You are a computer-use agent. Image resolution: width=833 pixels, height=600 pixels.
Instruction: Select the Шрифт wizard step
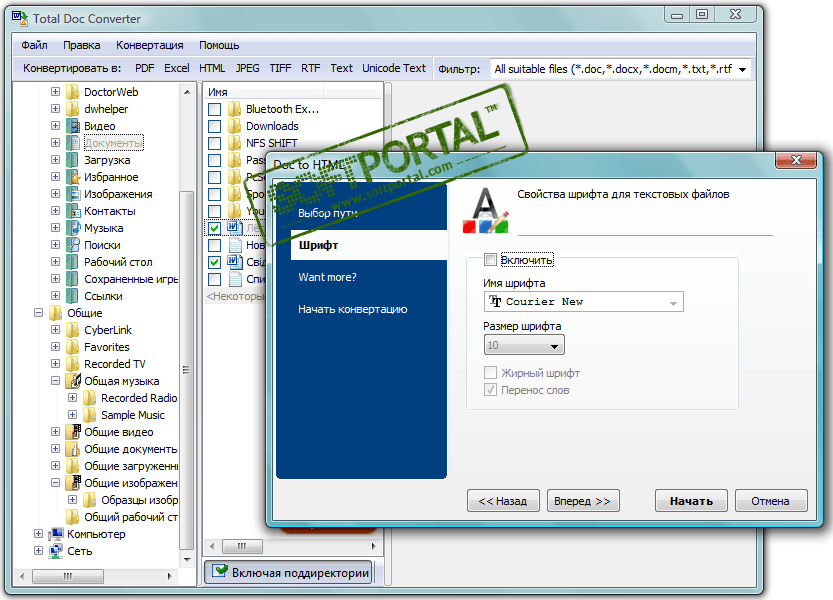pos(369,245)
